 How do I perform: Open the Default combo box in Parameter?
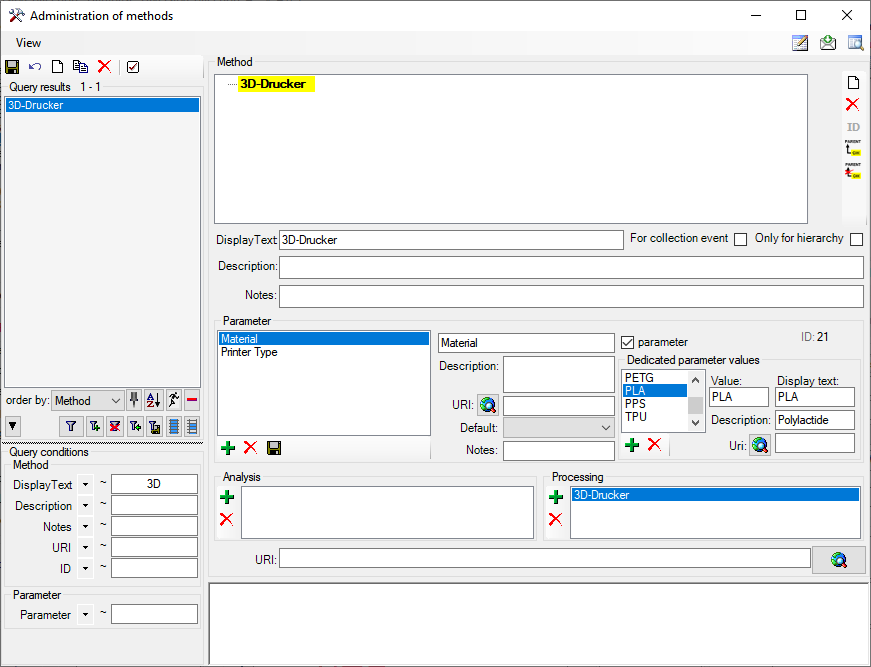(558, 427)
